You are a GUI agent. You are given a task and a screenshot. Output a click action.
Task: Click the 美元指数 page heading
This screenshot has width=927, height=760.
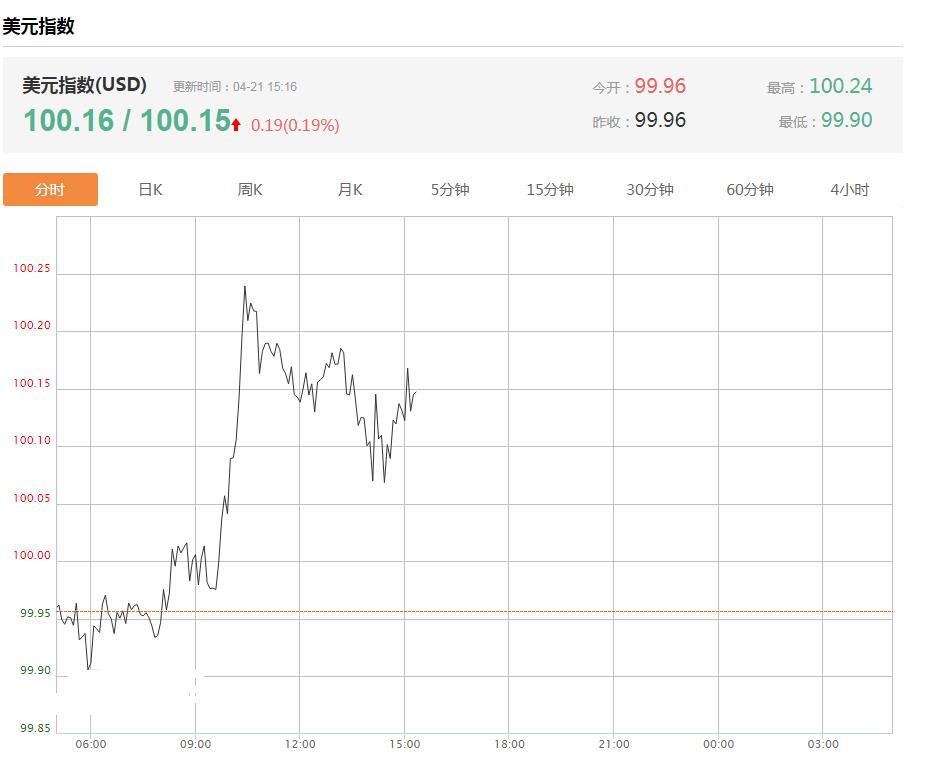tap(39, 26)
